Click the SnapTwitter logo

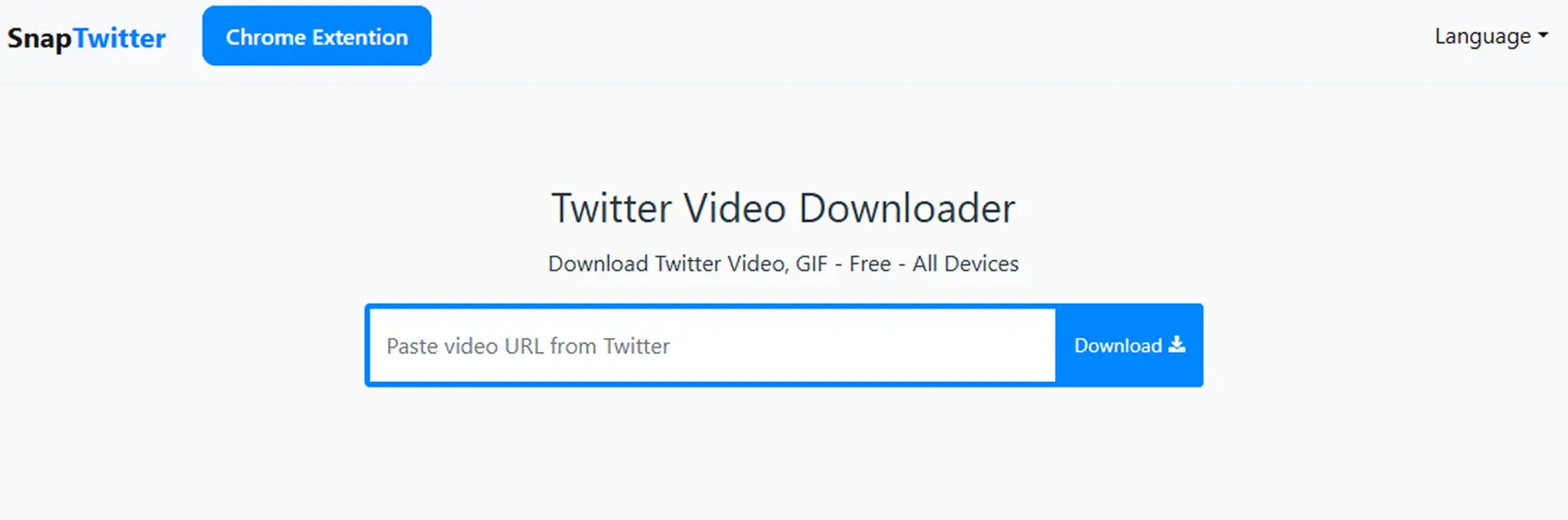click(x=87, y=38)
